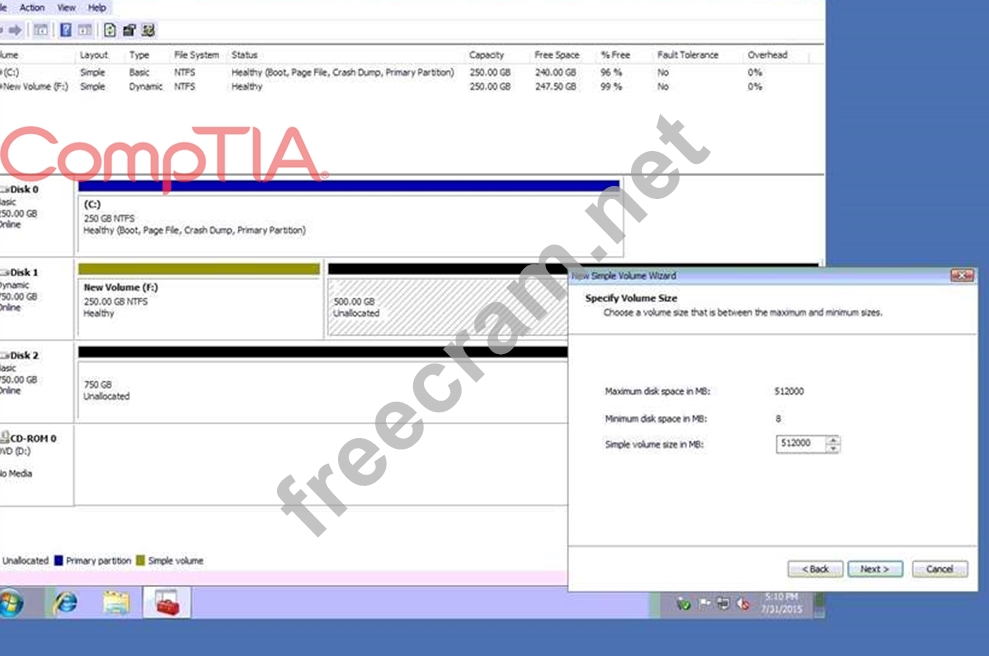Click the volume speaker tray icon
Screen dimensions: 989x656
[x=744, y=604]
